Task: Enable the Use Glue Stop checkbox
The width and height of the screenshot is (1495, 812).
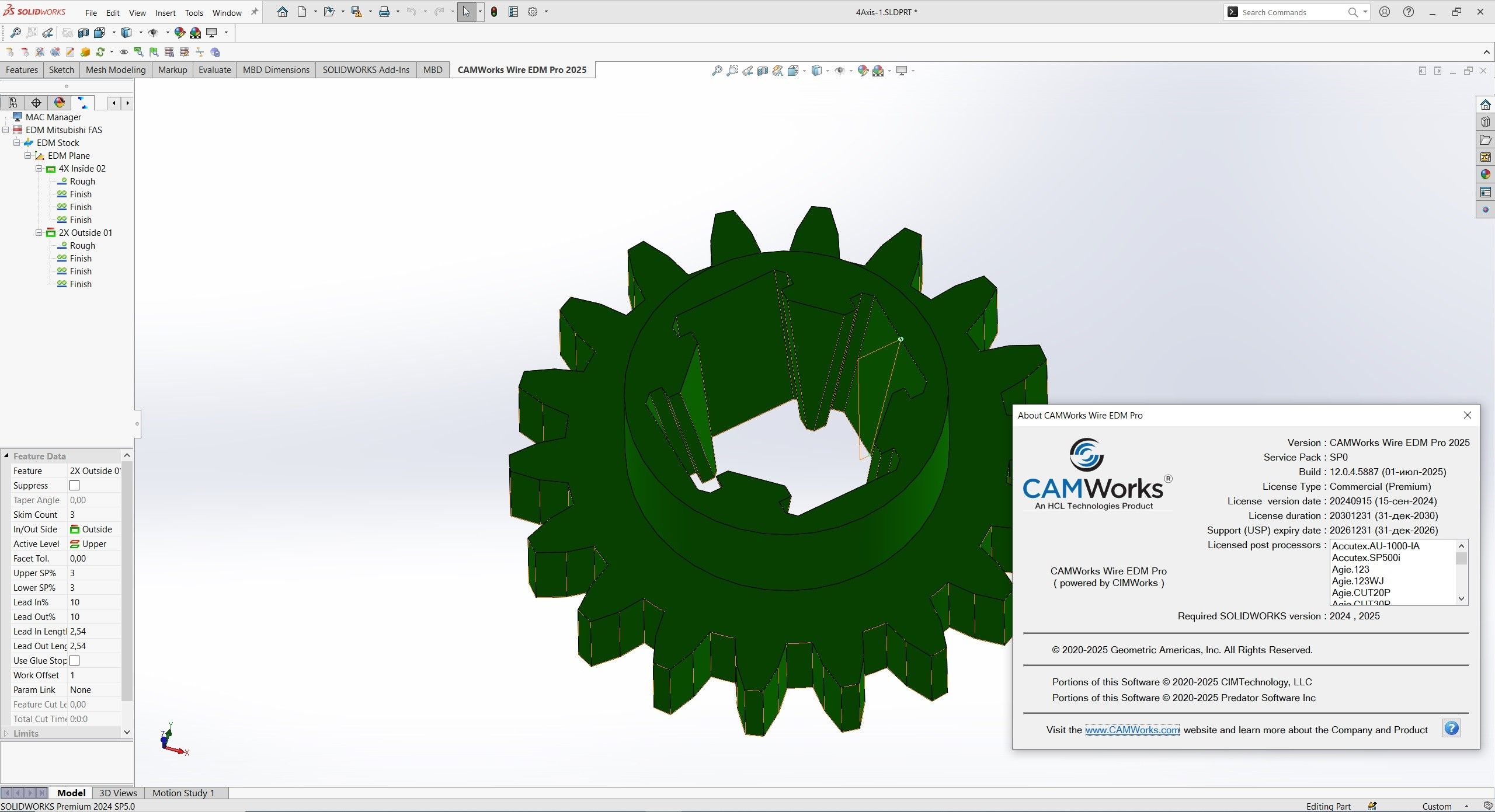Action: click(x=74, y=660)
